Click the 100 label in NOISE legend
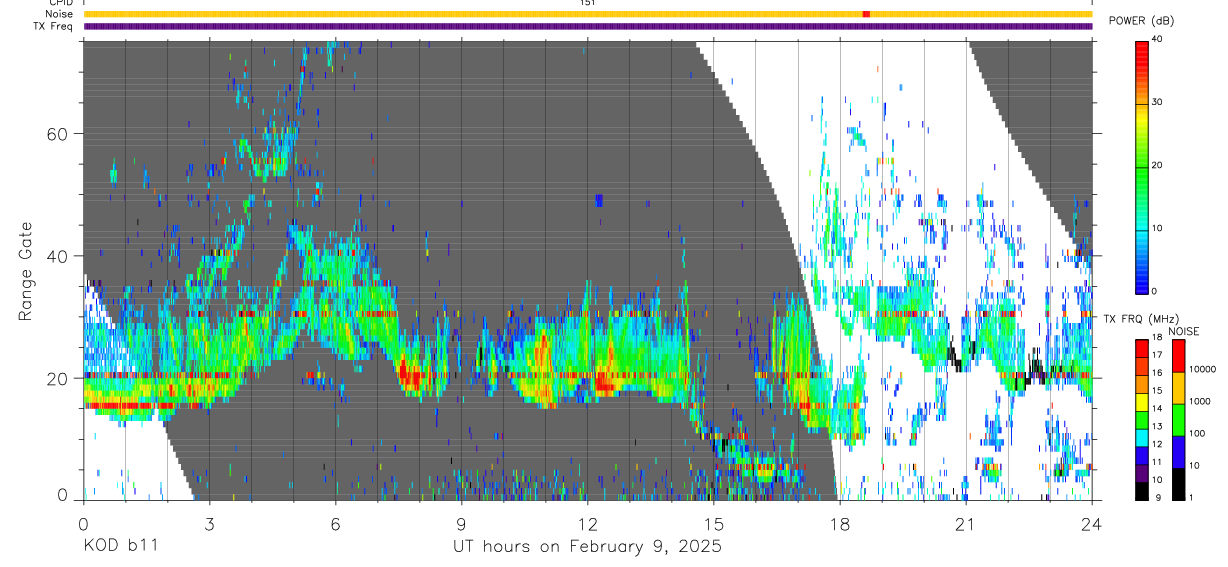Image resolution: width=1228 pixels, height=567 pixels. (x=1196, y=433)
